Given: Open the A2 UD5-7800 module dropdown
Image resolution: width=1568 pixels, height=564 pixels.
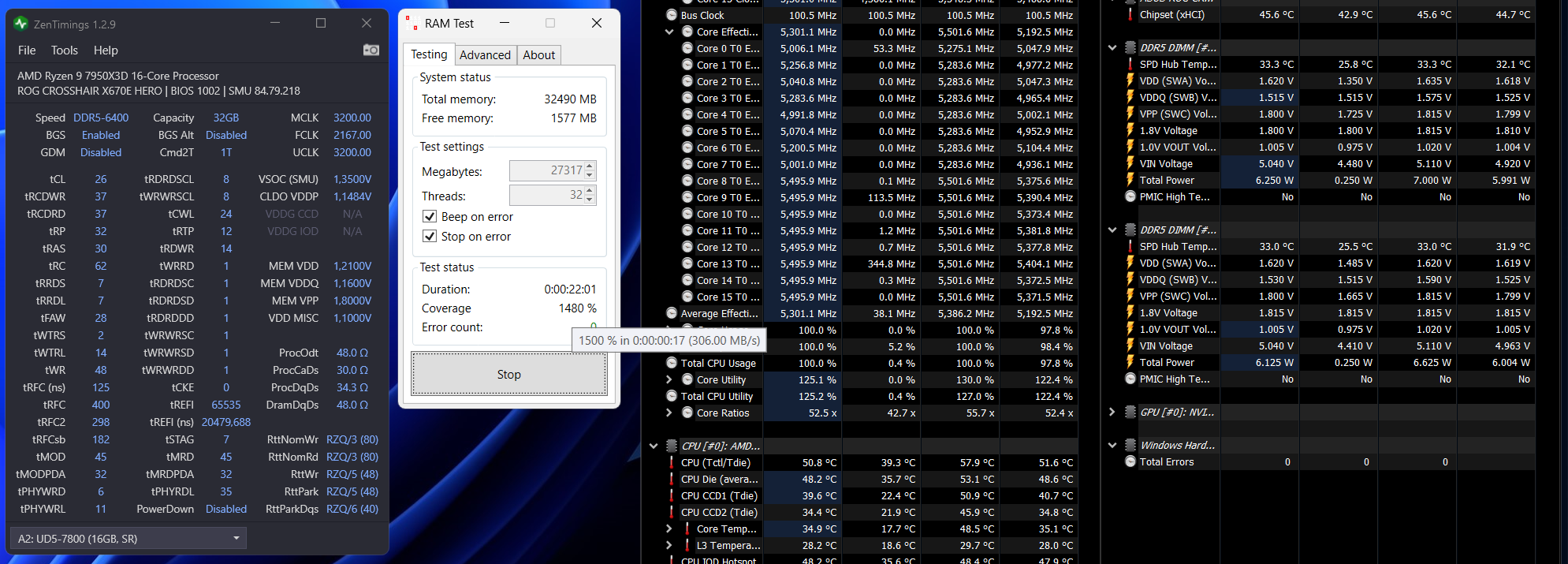Looking at the screenshot, I should (236, 539).
